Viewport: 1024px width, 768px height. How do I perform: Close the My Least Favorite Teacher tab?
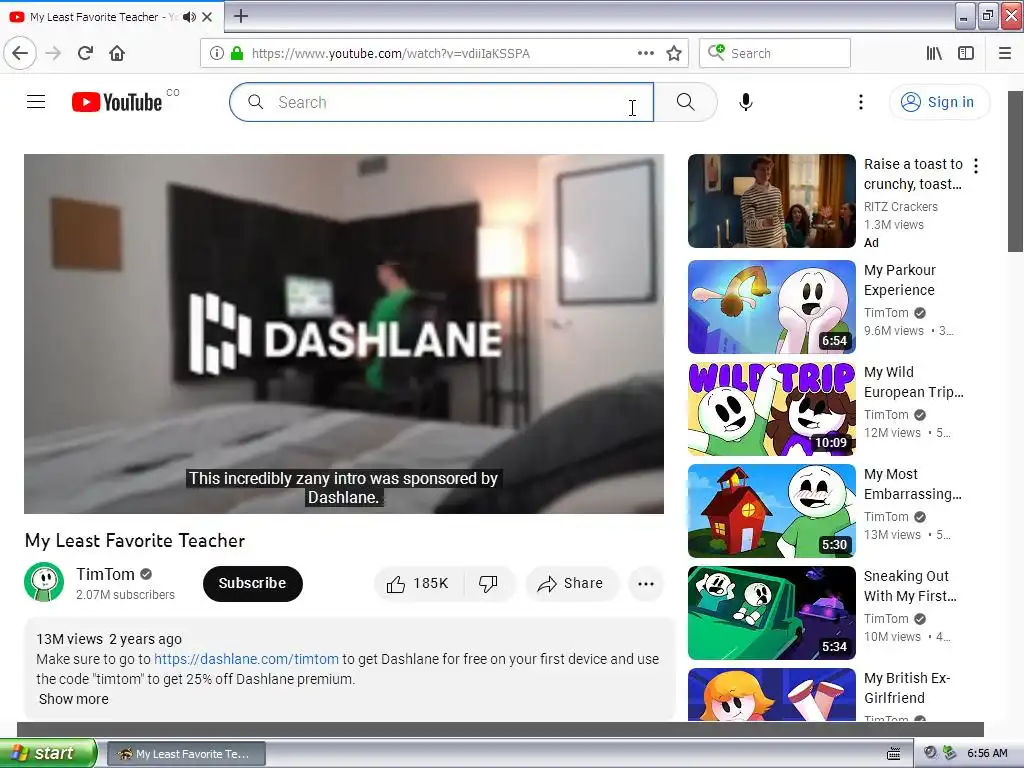[x=207, y=17]
